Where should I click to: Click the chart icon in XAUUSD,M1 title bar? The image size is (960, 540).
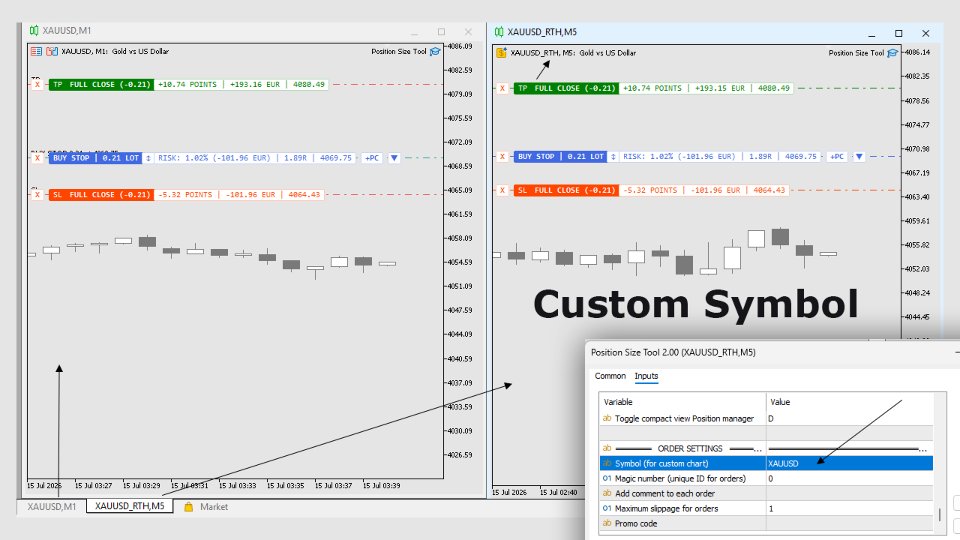[x=34, y=31]
